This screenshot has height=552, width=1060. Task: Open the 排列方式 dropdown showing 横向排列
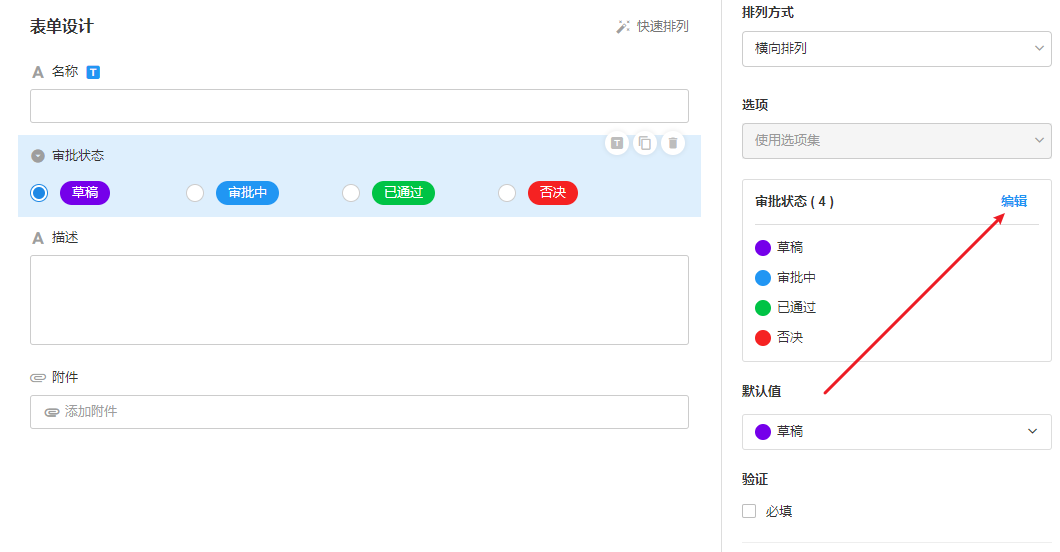tap(896, 48)
